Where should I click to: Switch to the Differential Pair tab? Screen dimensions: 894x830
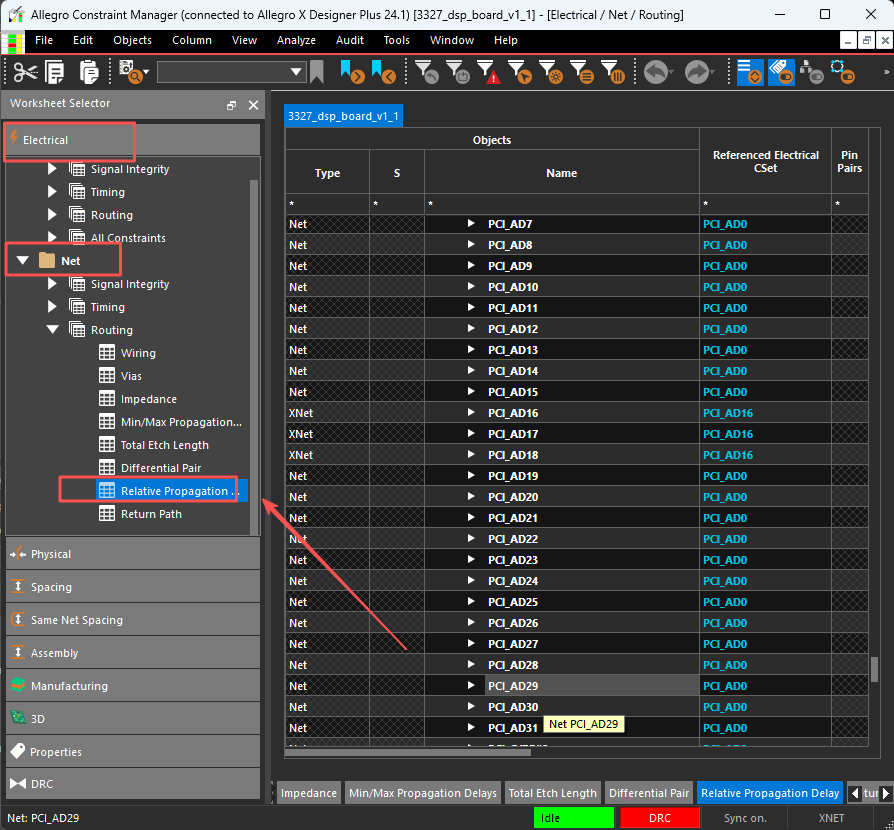point(649,793)
